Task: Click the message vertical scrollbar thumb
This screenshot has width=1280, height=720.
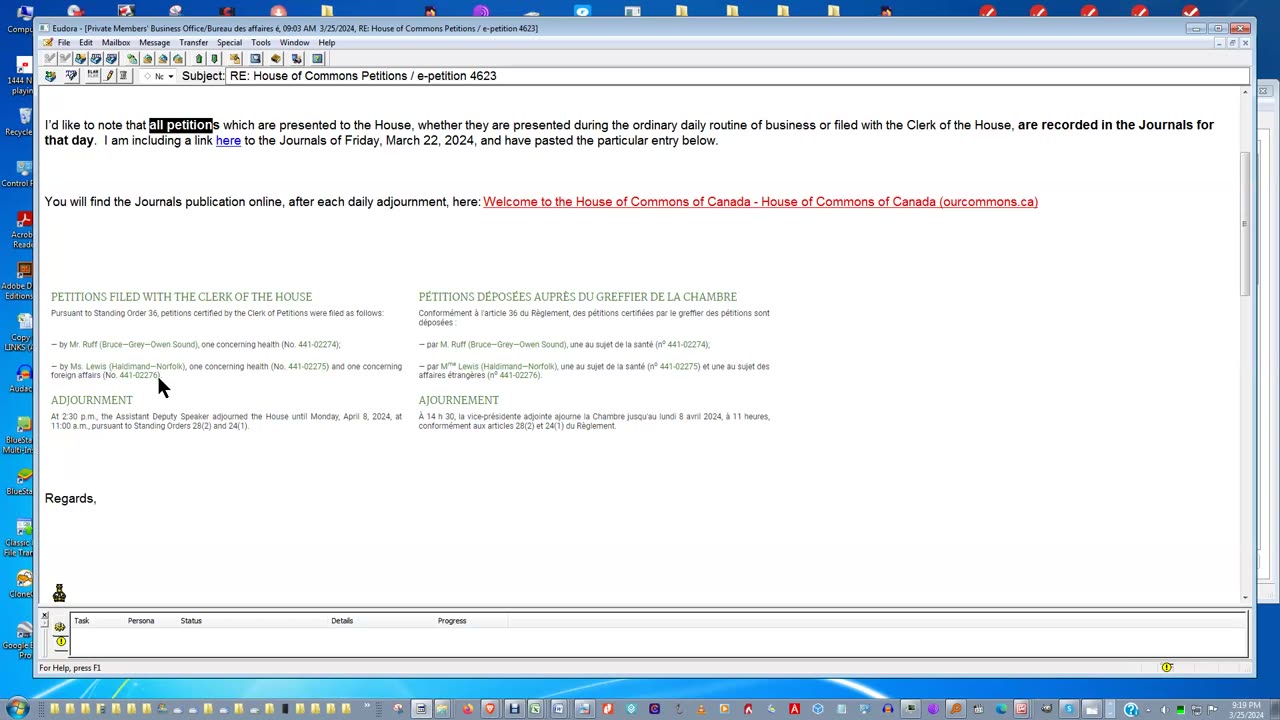Action: 1245,222
